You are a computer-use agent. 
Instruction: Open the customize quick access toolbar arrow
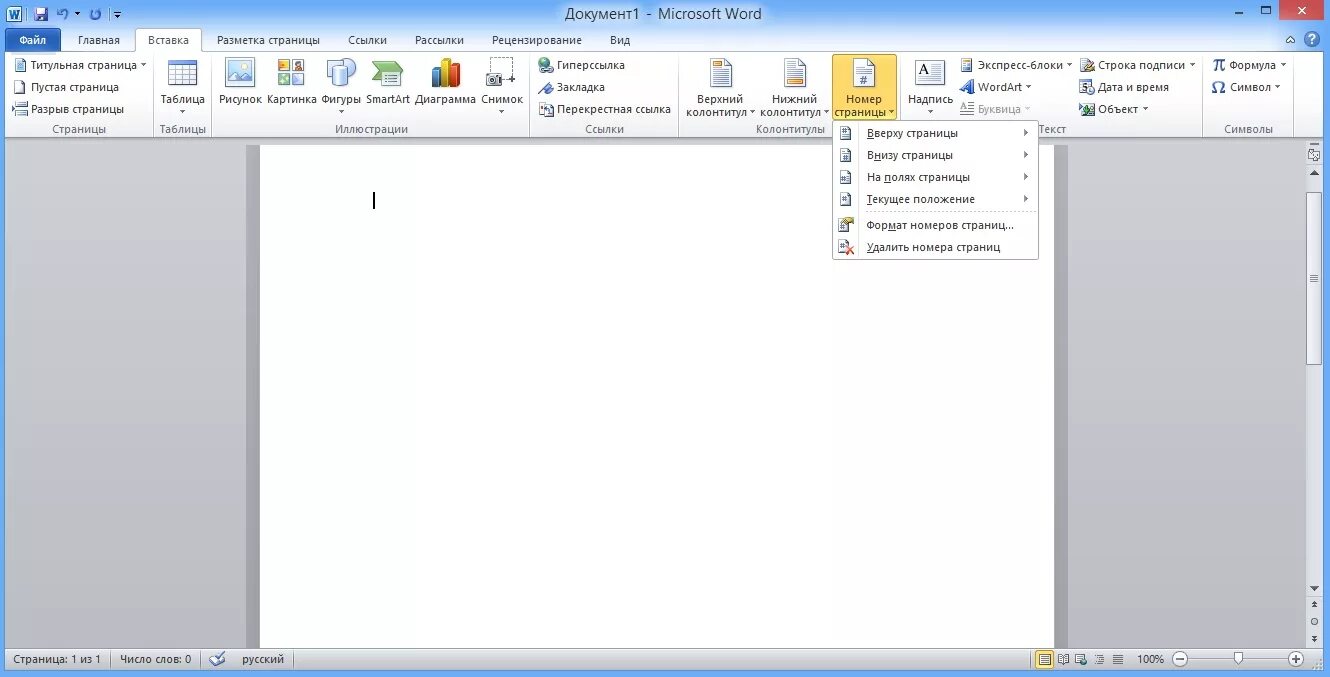pos(117,14)
